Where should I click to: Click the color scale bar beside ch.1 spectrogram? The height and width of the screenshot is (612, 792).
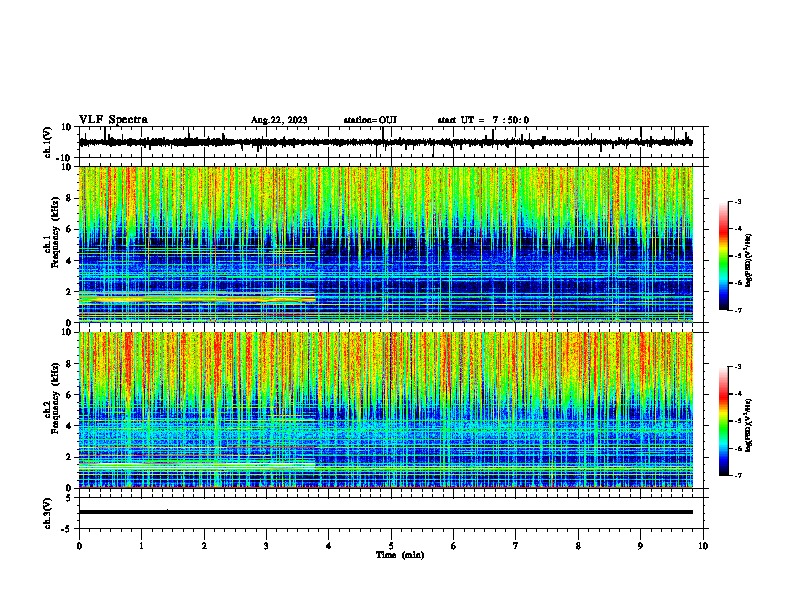[723, 256]
